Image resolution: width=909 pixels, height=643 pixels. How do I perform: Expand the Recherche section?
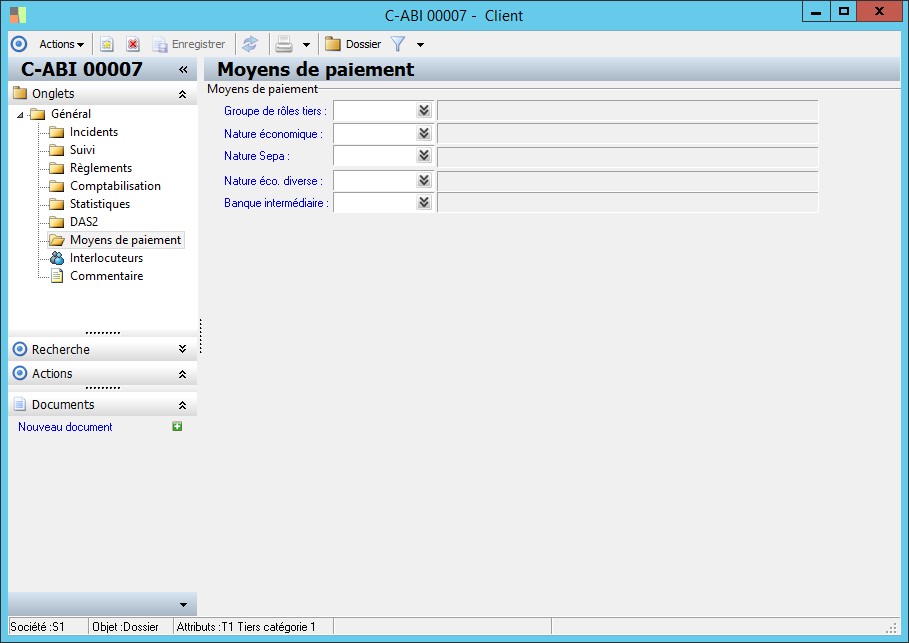[182, 349]
